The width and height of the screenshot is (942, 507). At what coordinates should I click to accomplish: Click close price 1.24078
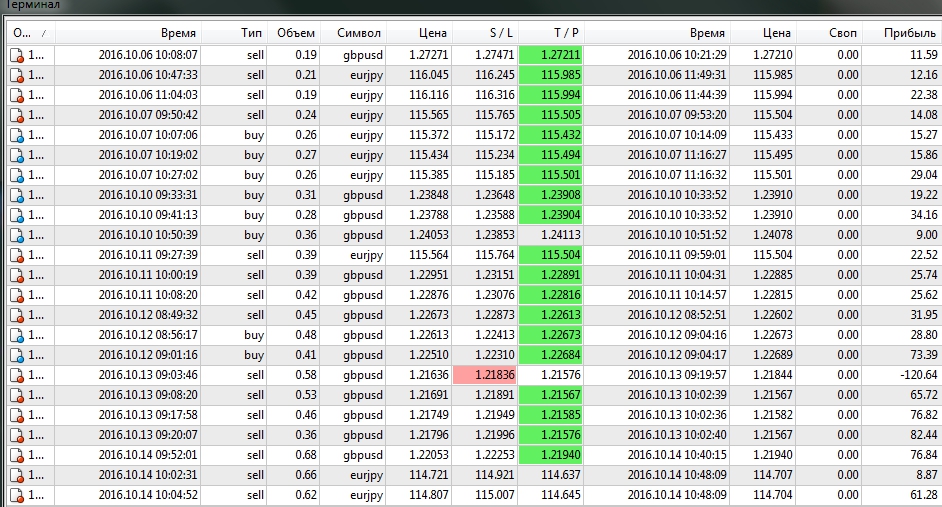pyautogui.click(x=773, y=235)
